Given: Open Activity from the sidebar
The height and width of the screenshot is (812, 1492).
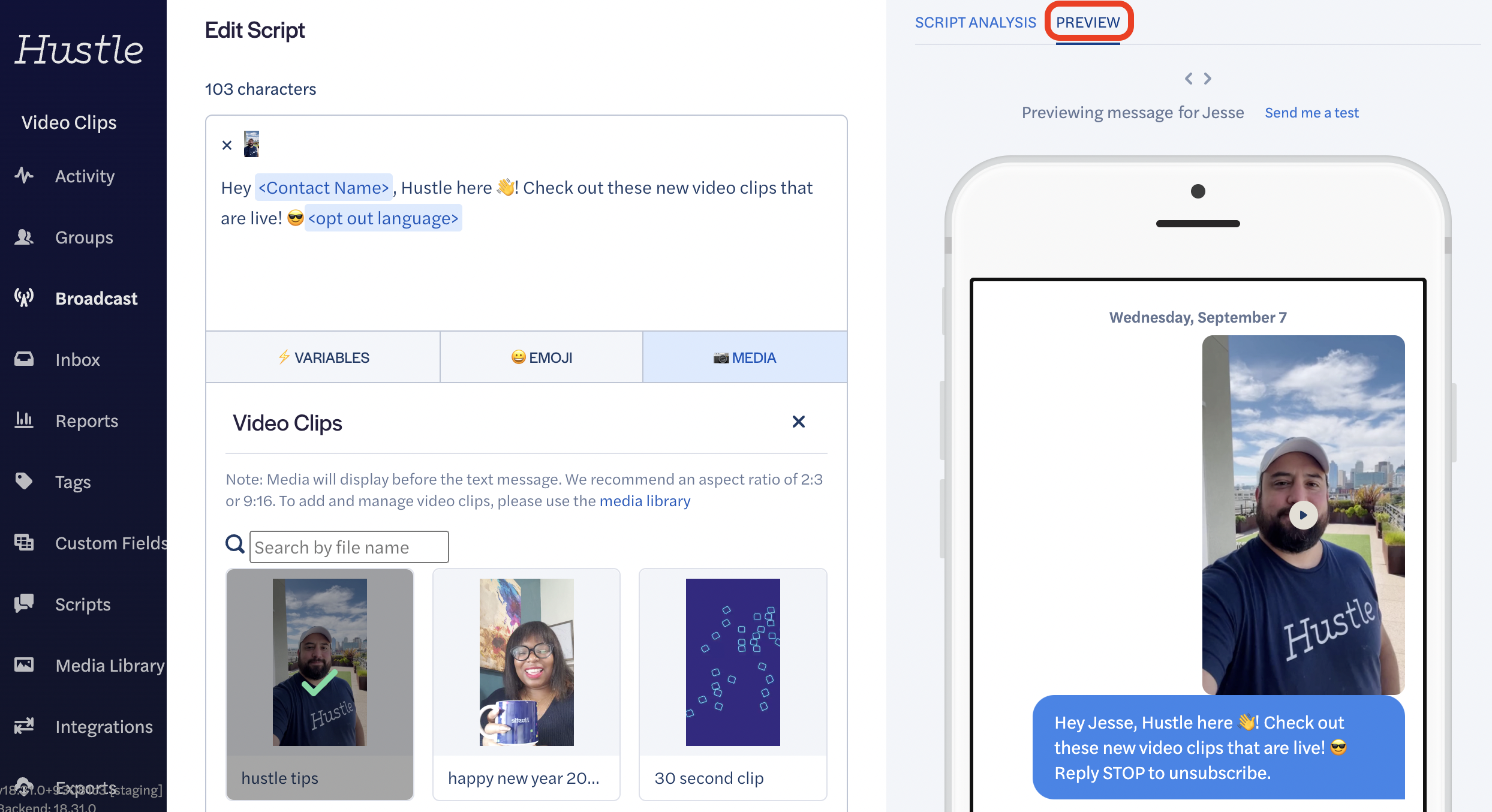Looking at the screenshot, I should pyautogui.click(x=83, y=176).
